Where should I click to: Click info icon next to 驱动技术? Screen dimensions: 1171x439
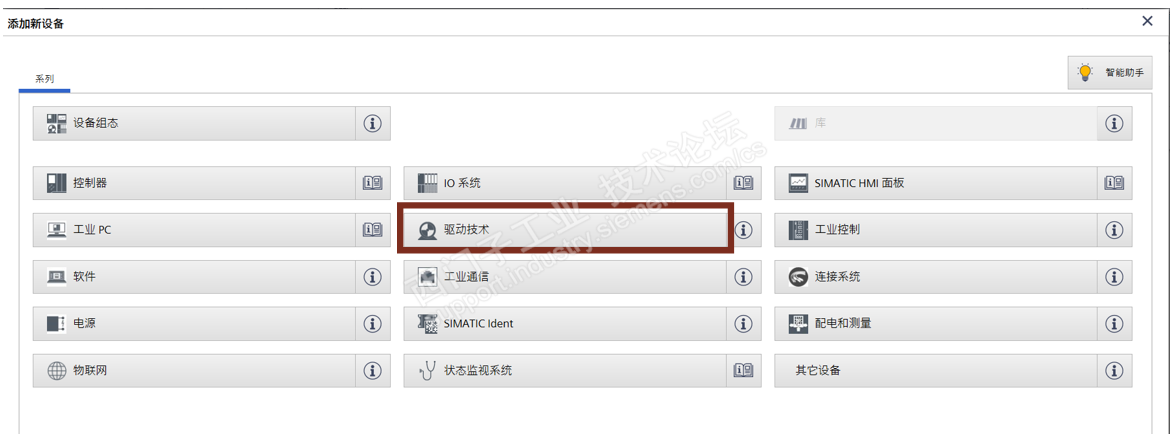click(743, 230)
